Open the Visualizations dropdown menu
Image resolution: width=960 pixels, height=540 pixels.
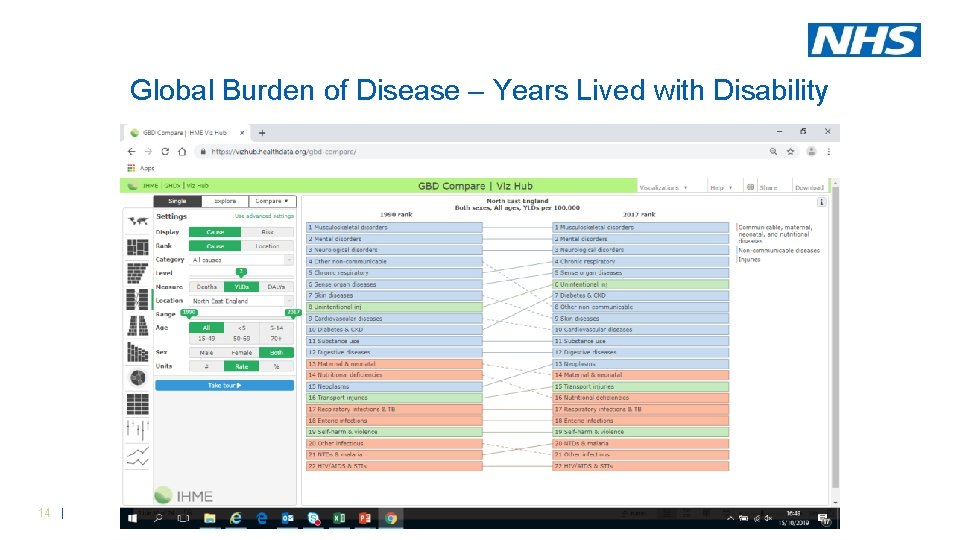pos(663,188)
